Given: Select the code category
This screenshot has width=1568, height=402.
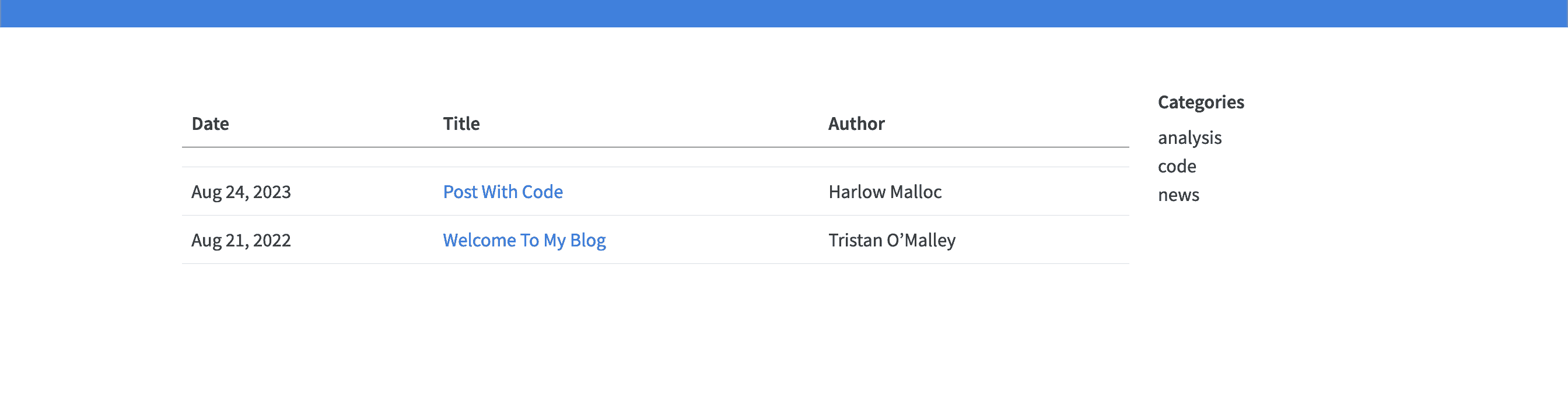Looking at the screenshot, I should 1176,167.
